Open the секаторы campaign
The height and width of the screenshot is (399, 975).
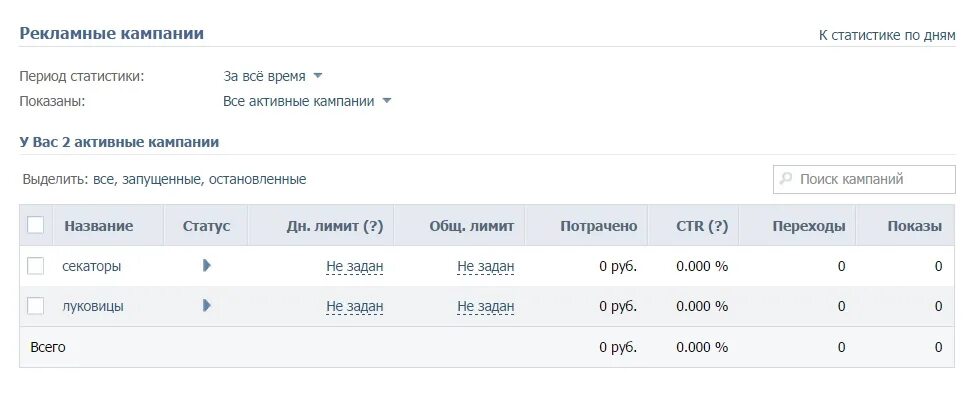click(91, 266)
